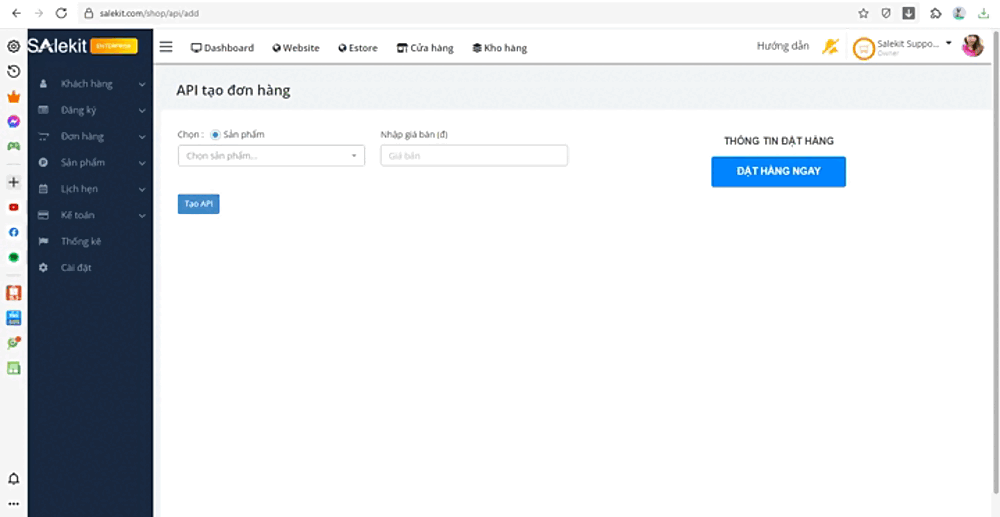
Task: Click the THÔNG TIN ĐẶT HÀNG text
Action: tap(779, 141)
